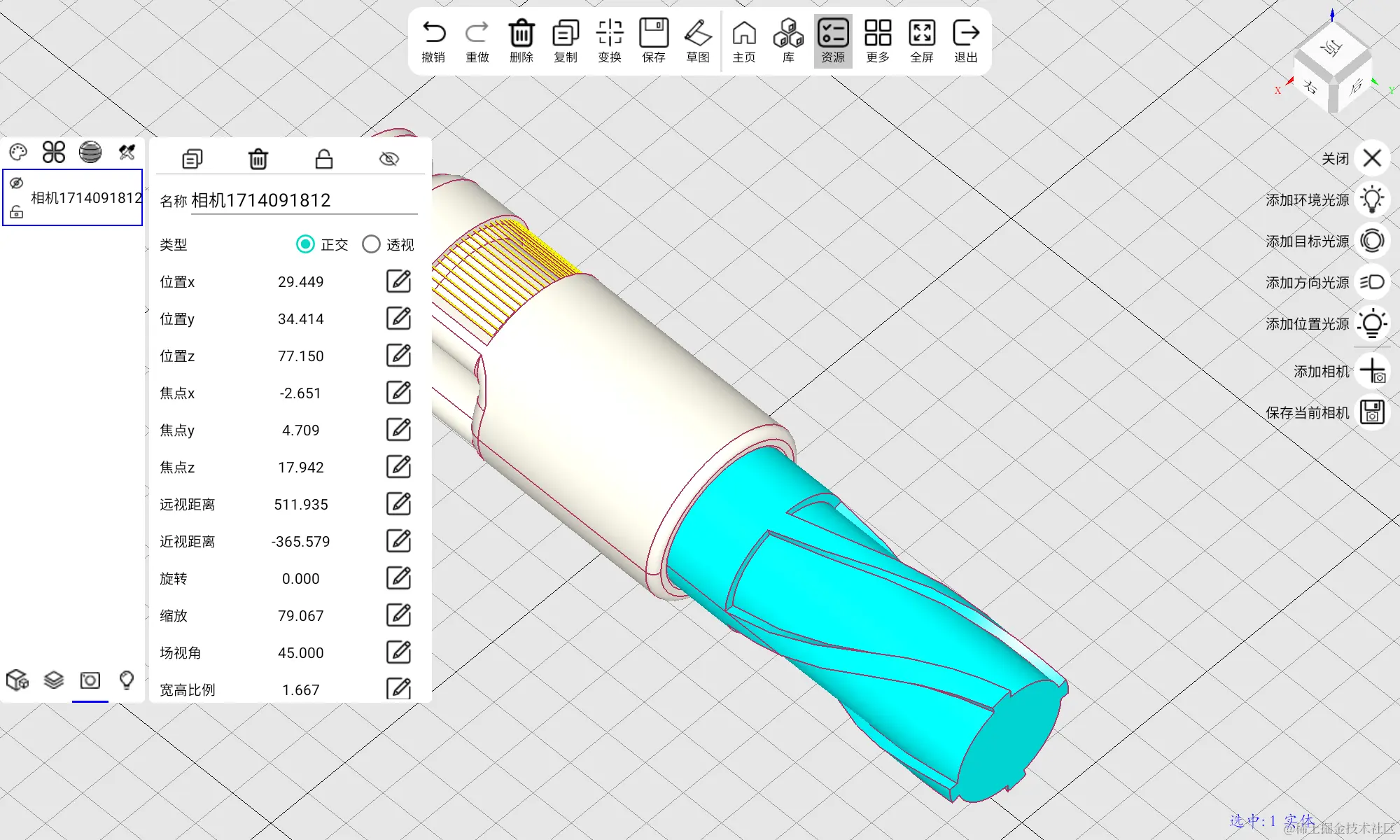
Task: Switch to the layers tab at bottom left
Action: (x=54, y=680)
